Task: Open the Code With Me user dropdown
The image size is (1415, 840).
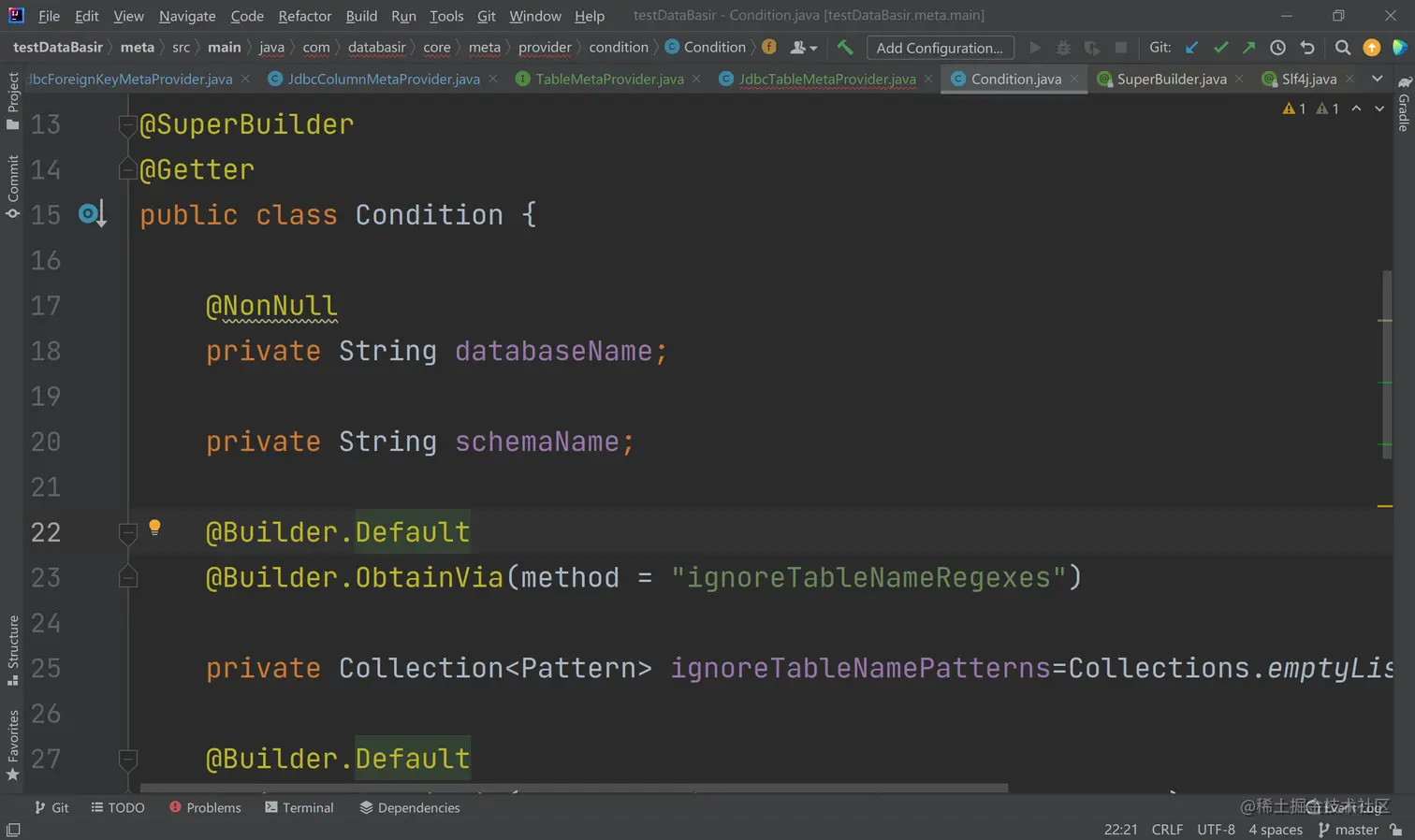Action: click(804, 48)
